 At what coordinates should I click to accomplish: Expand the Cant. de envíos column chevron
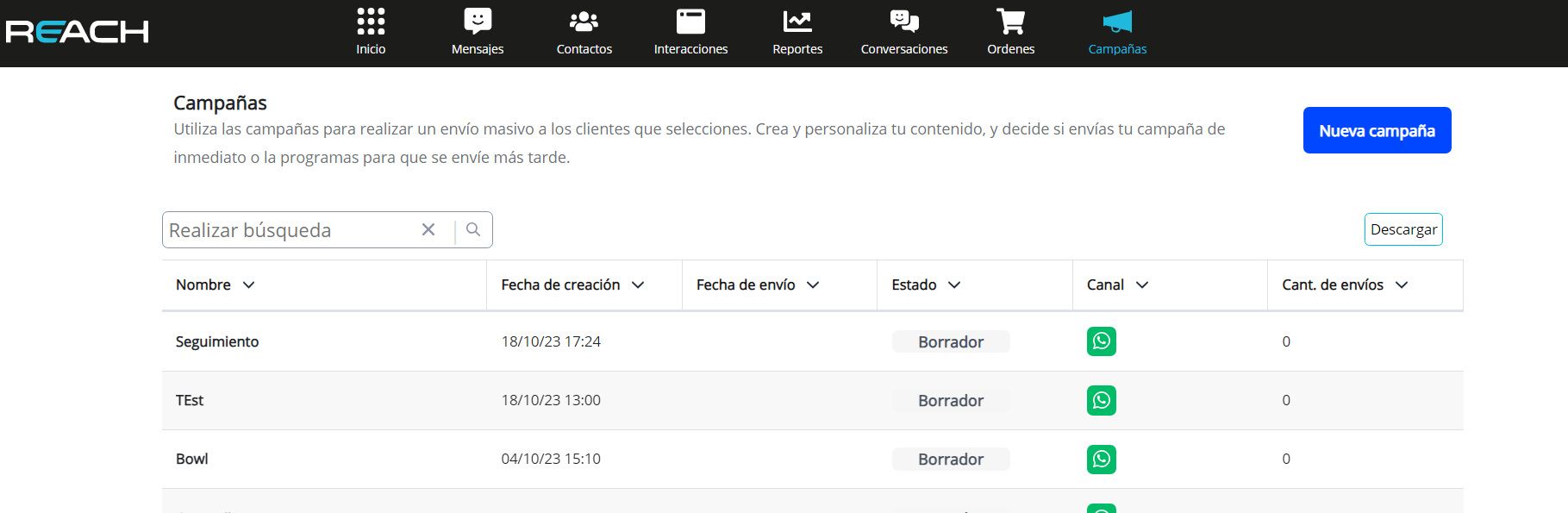[x=1402, y=285]
